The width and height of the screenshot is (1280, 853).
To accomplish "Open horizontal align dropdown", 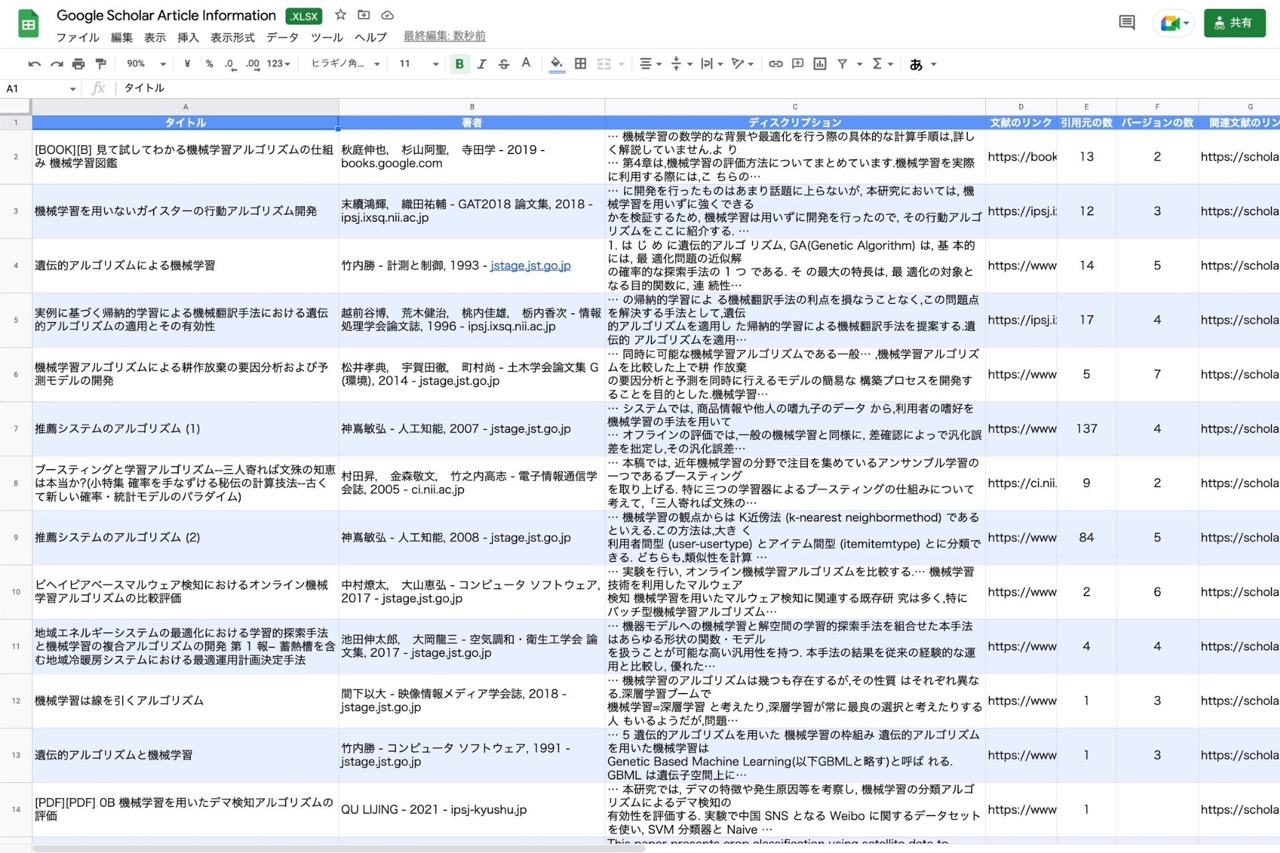I will pyautogui.click(x=650, y=64).
